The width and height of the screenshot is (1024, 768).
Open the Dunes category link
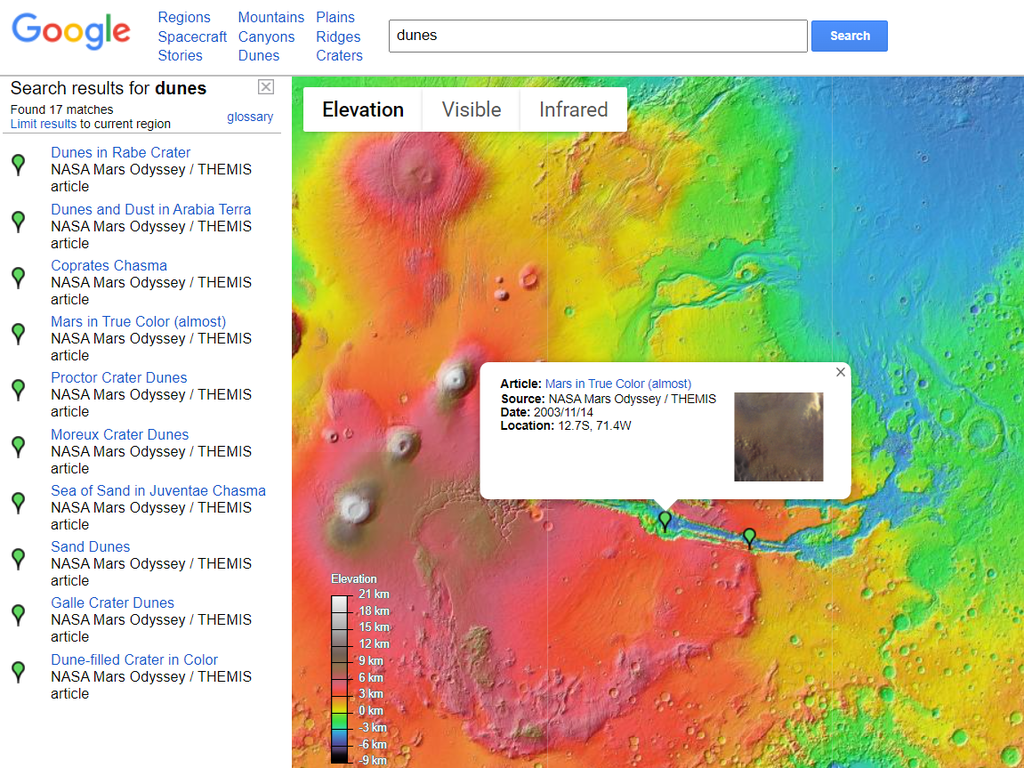coord(259,56)
